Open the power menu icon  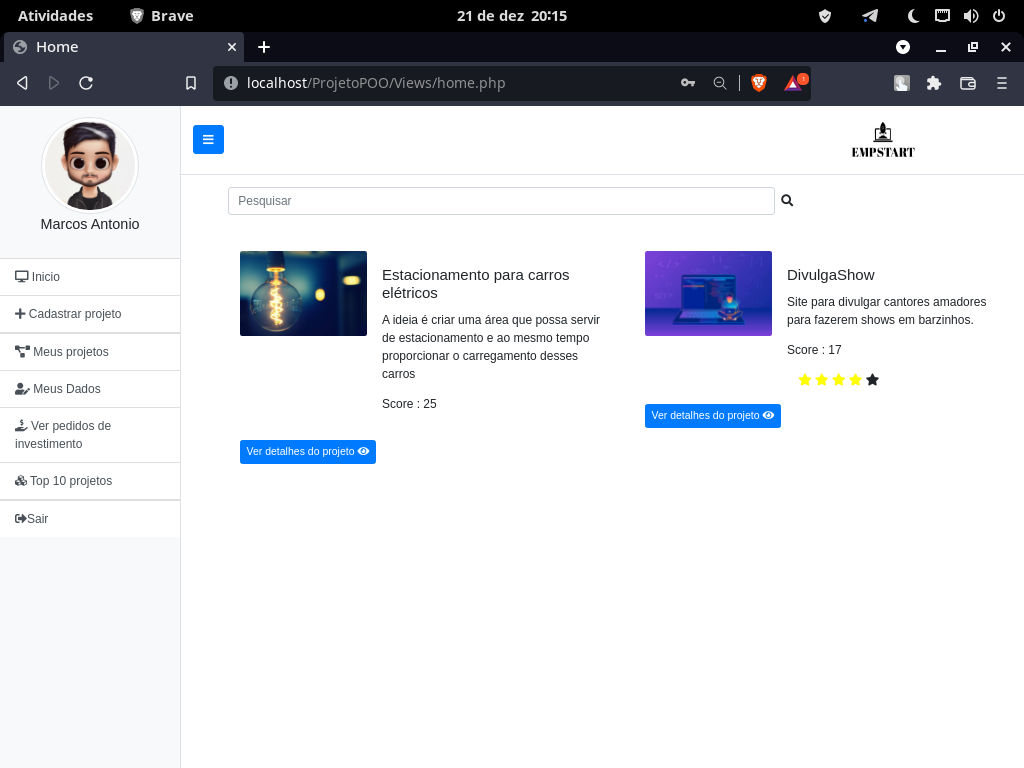pos(999,16)
